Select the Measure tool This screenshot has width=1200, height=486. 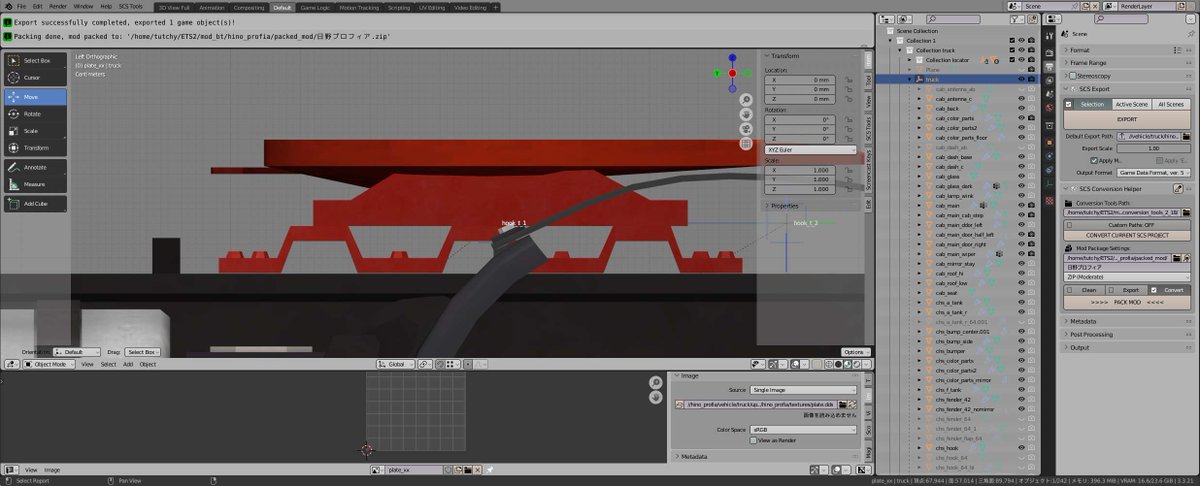pos(35,184)
